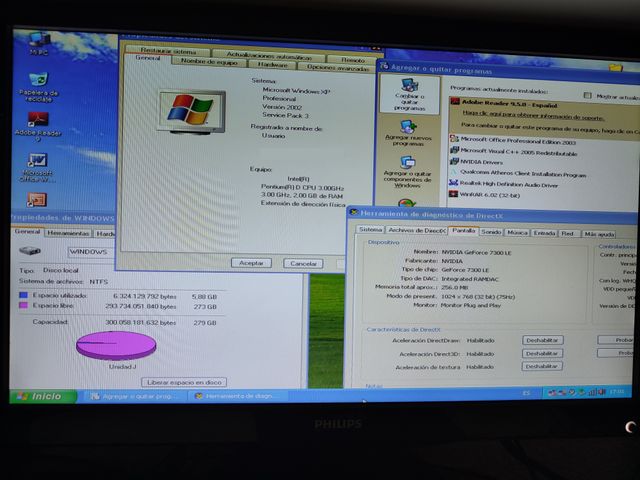Switch to Sistema tab in DirectX tool

pos(370,229)
